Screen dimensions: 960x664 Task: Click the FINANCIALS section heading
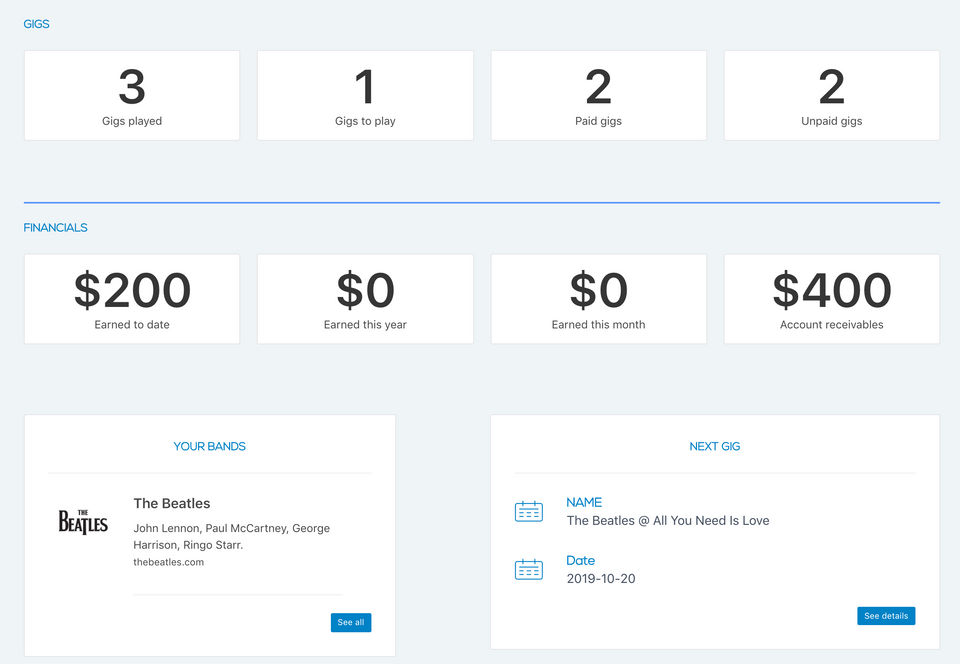pyautogui.click(x=55, y=228)
